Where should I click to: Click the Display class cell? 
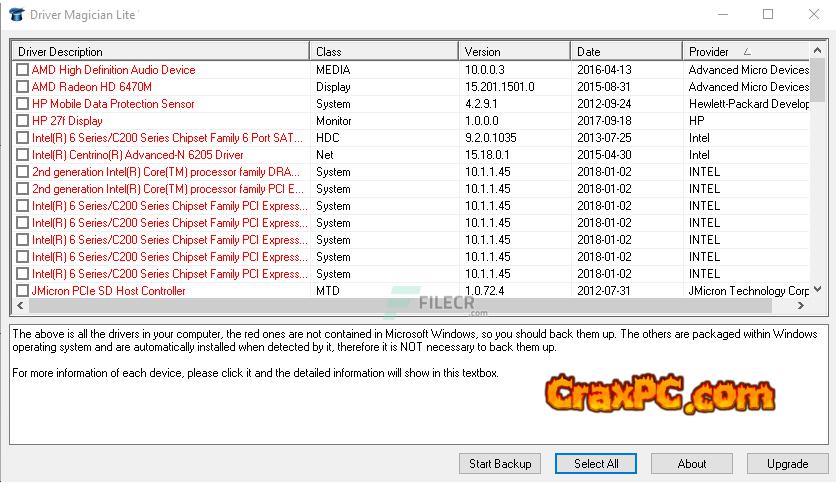click(x=333, y=87)
